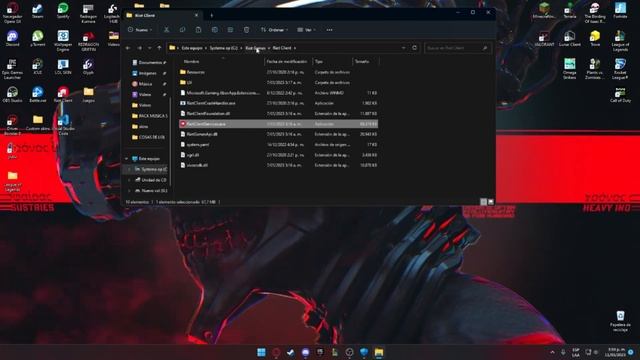640x360 pixels.
Task: Select RiotClientFoundation.dll file
Action: pyautogui.click(x=278, y=113)
